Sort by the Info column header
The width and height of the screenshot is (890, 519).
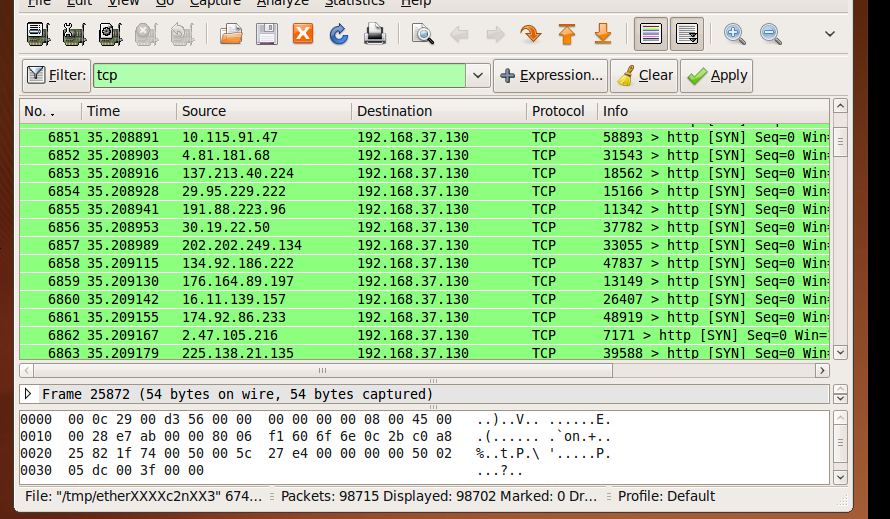click(x=713, y=111)
